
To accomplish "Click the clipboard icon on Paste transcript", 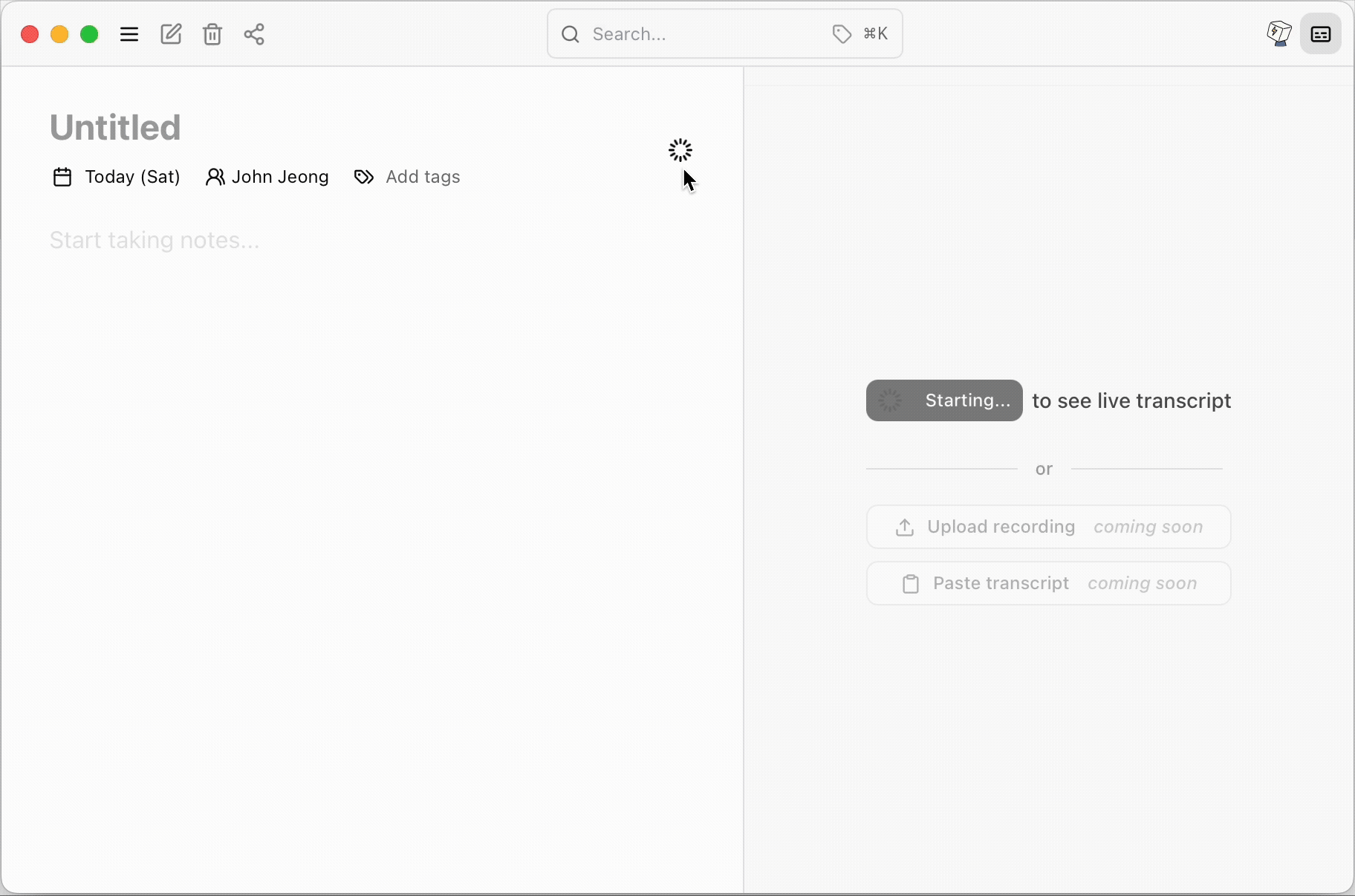I will coord(909,583).
